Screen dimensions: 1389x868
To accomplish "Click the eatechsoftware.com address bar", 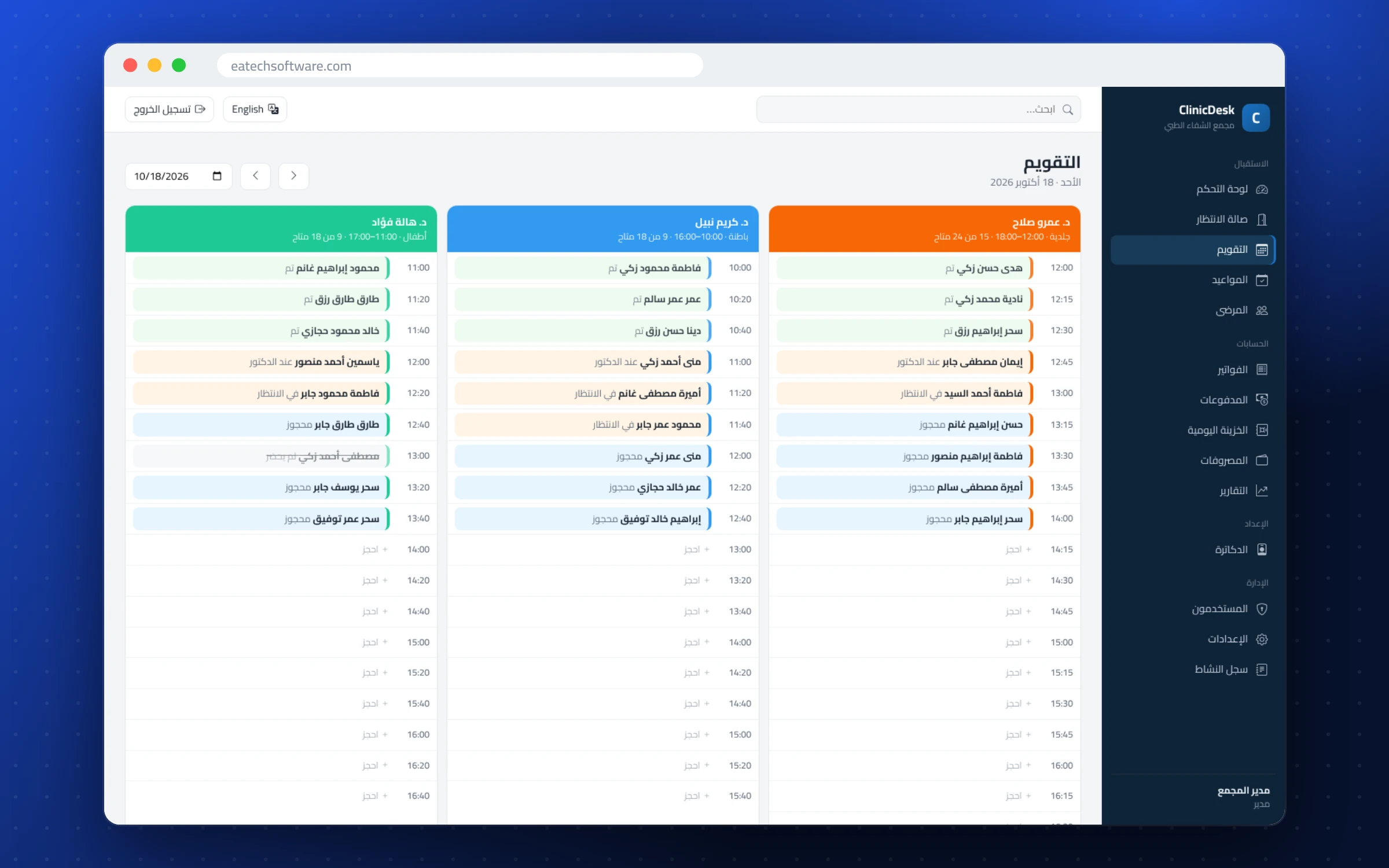I will click(460, 65).
